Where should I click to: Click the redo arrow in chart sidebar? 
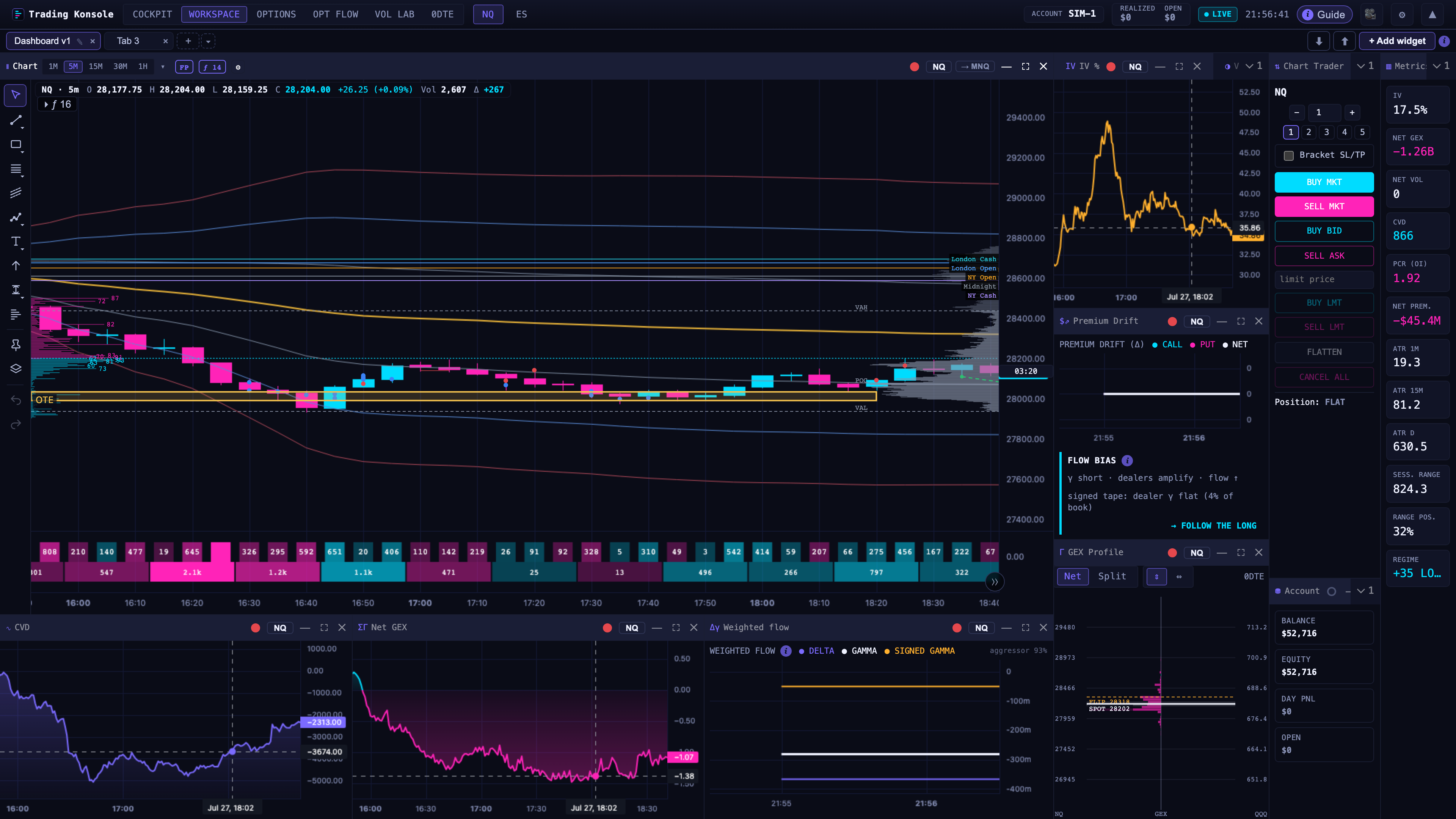pyautogui.click(x=15, y=424)
